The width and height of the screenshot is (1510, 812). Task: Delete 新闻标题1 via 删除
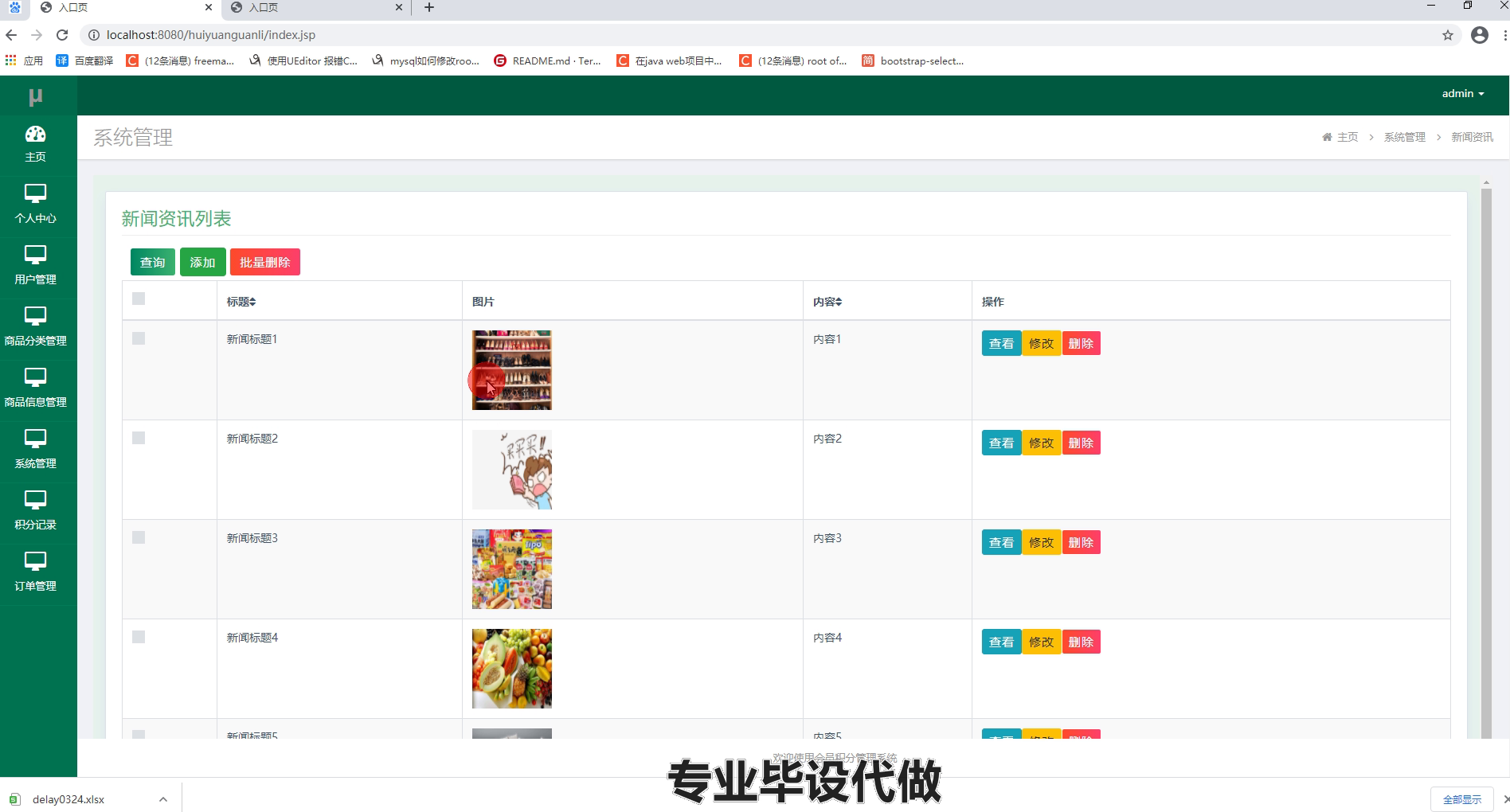point(1081,343)
